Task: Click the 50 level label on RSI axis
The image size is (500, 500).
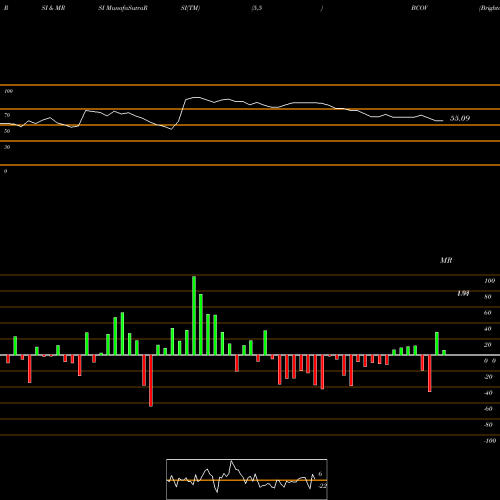Action: pyautogui.click(x=7, y=131)
